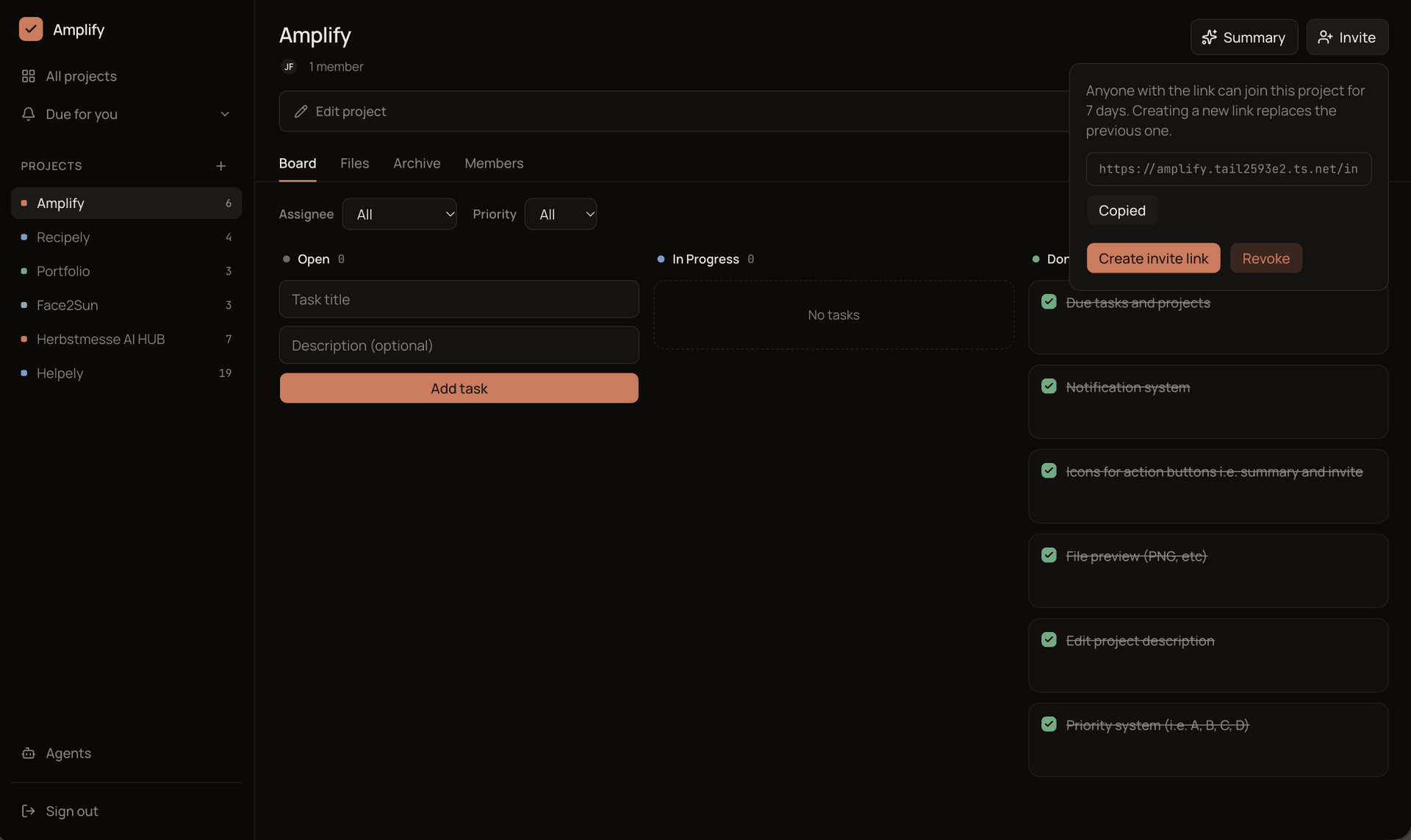Viewport: 1411px width, 840px height.
Task: Open the Assignee filter dropdown
Action: coord(399,215)
